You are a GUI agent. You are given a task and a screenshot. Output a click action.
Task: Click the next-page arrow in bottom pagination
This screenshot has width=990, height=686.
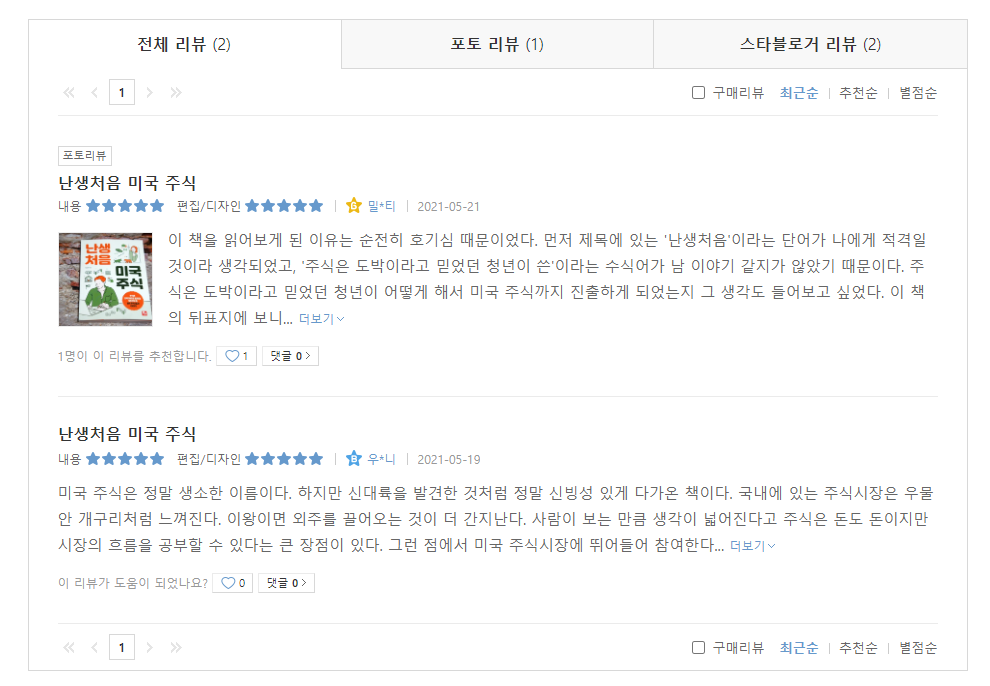(x=150, y=646)
